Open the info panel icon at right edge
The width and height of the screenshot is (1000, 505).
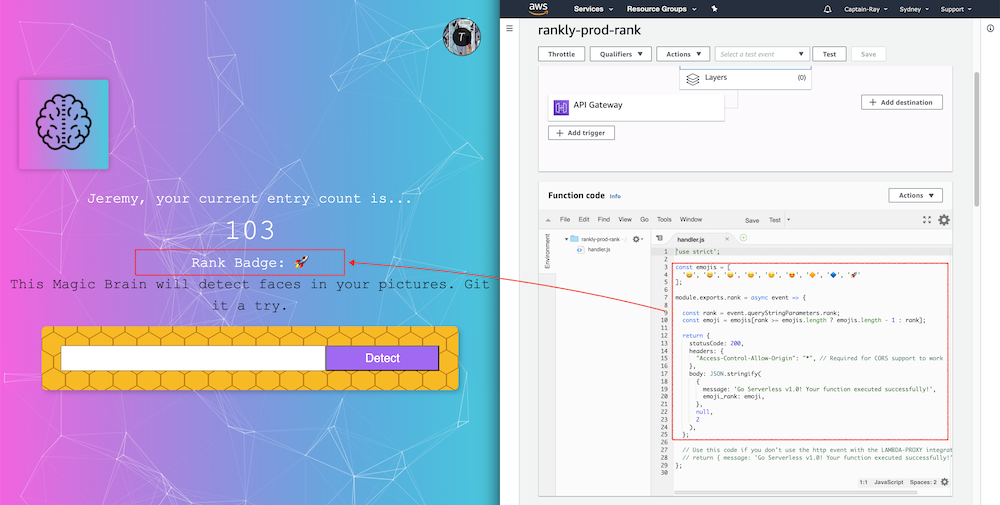(x=990, y=28)
